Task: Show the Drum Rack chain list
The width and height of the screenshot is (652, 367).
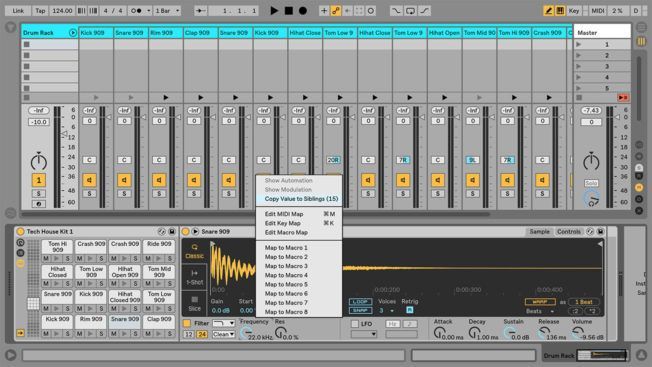Action: 20,253
